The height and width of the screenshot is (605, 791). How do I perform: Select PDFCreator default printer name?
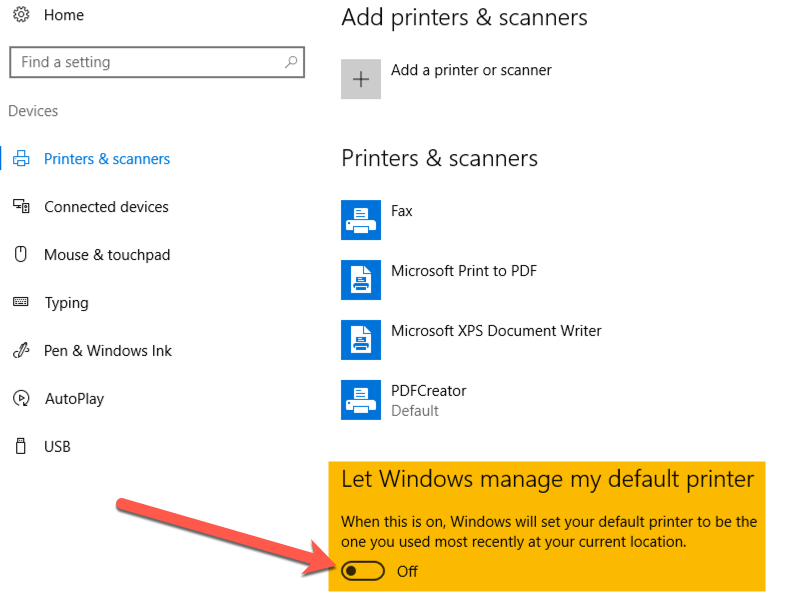click(428, 391)
